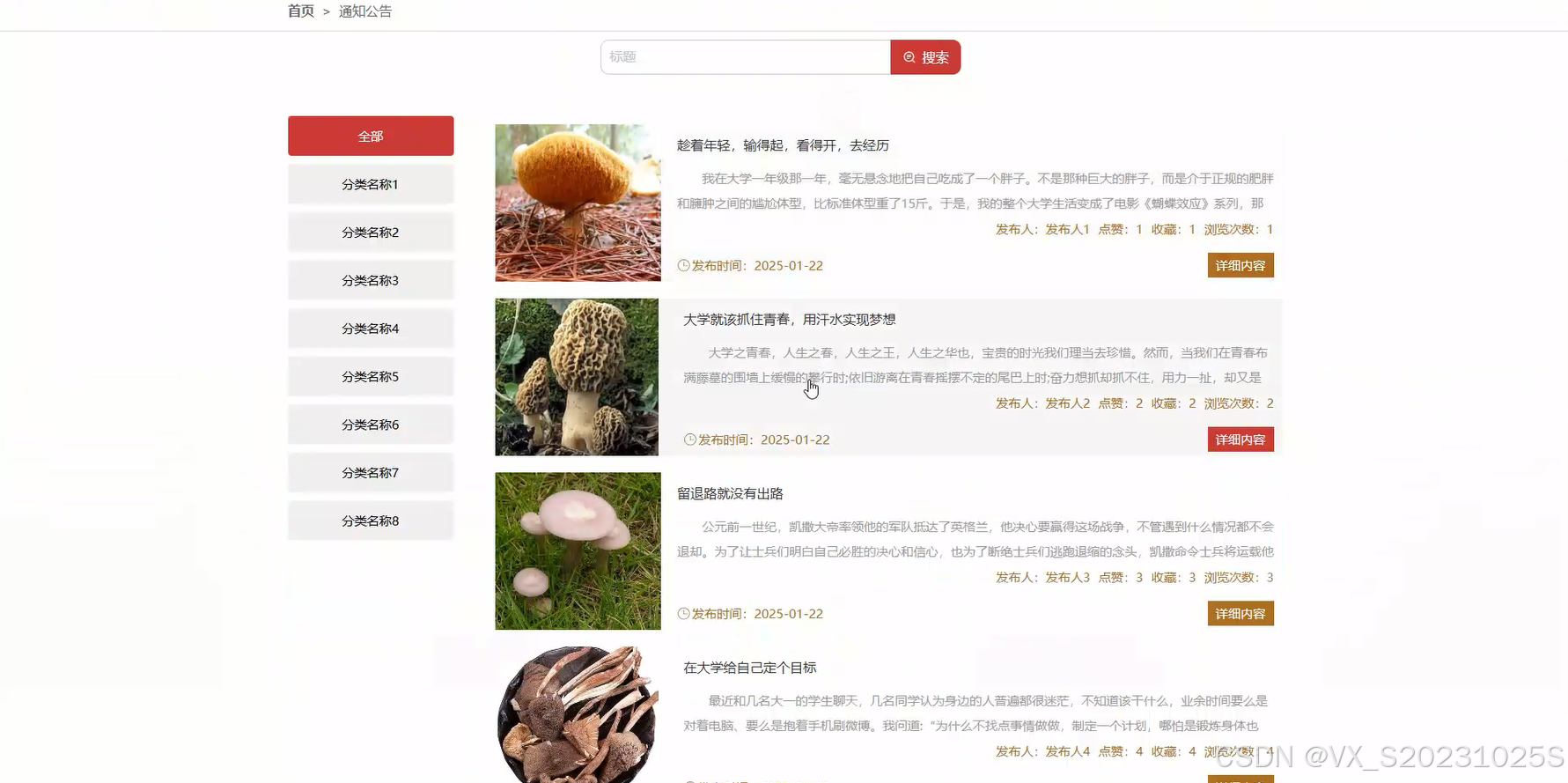Screen dimensions: 1568x783
Task: Open article title 趁着年轻，输得起，看得开，去经历
Action: pyautogui.click(x=783, y=145)
